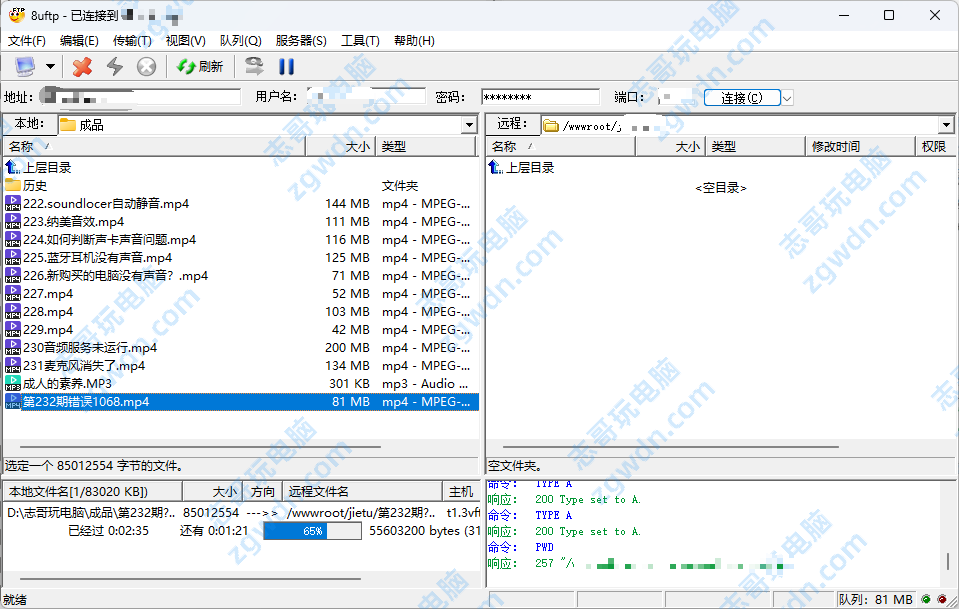Click the red X disconnect icon
Screen dimensions: 959x609
(x=83, y=66)
